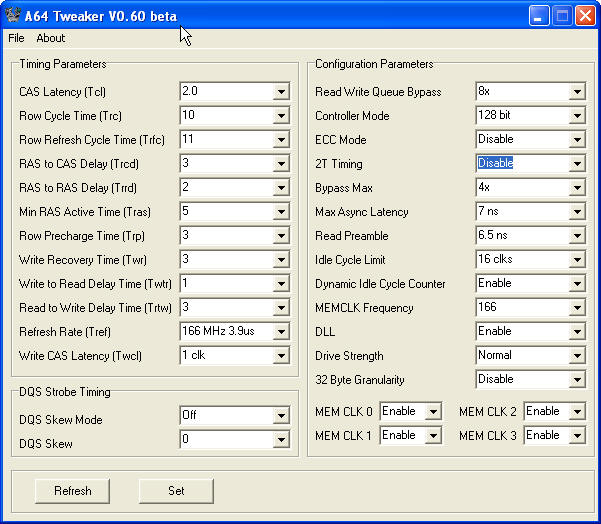Expand the MEM CLK 3 dropdown
The height and width of the screenshot is (524, 601).
click(577, 436)
